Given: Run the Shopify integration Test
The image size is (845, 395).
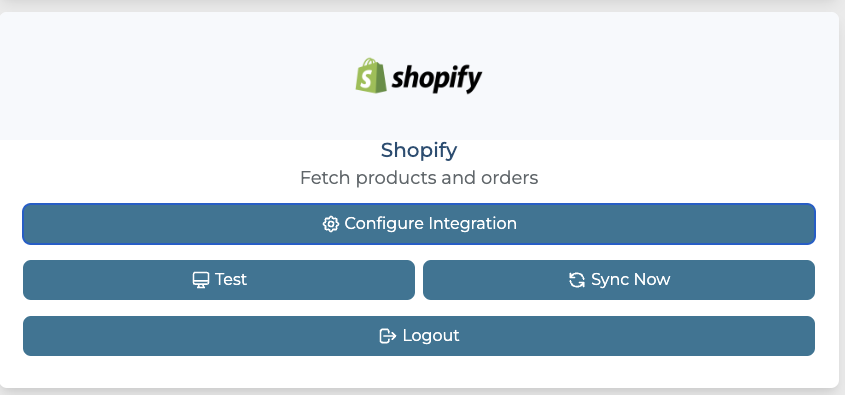Looking at the screenshot, I should coord(219,280).
